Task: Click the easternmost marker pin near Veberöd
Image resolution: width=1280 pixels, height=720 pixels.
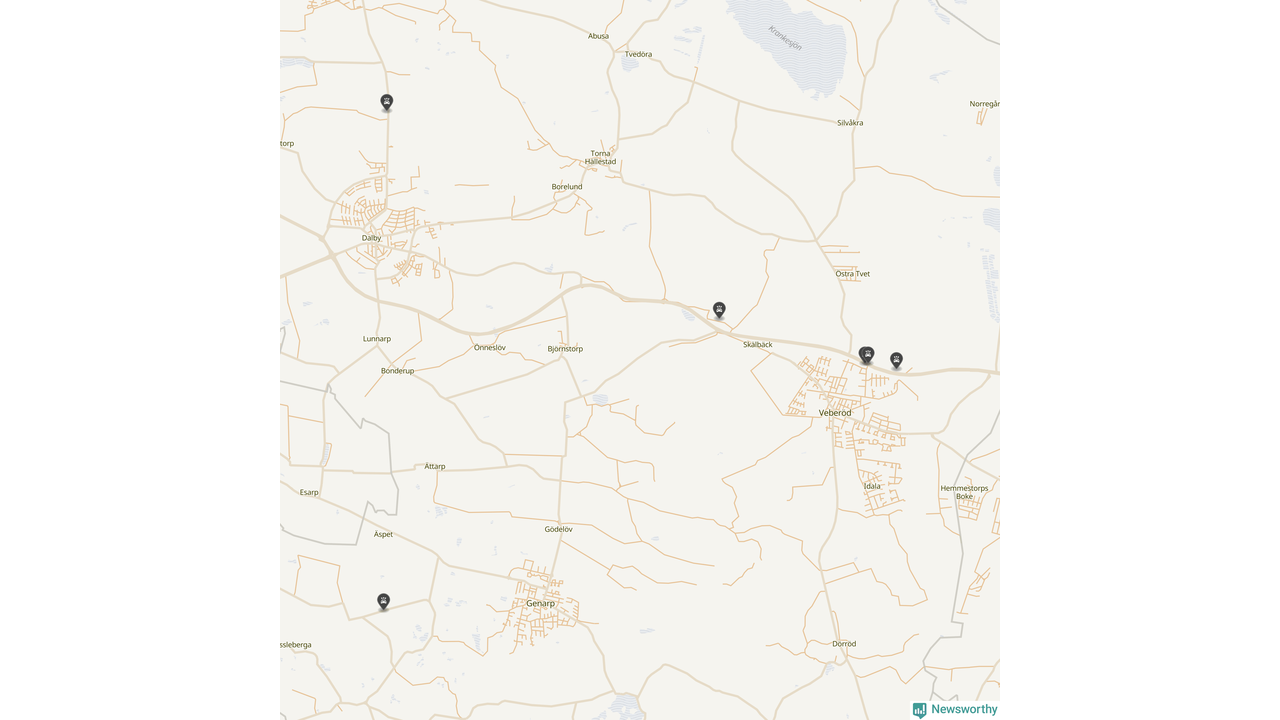Action: pyautogui.click(x=897, y=360)
